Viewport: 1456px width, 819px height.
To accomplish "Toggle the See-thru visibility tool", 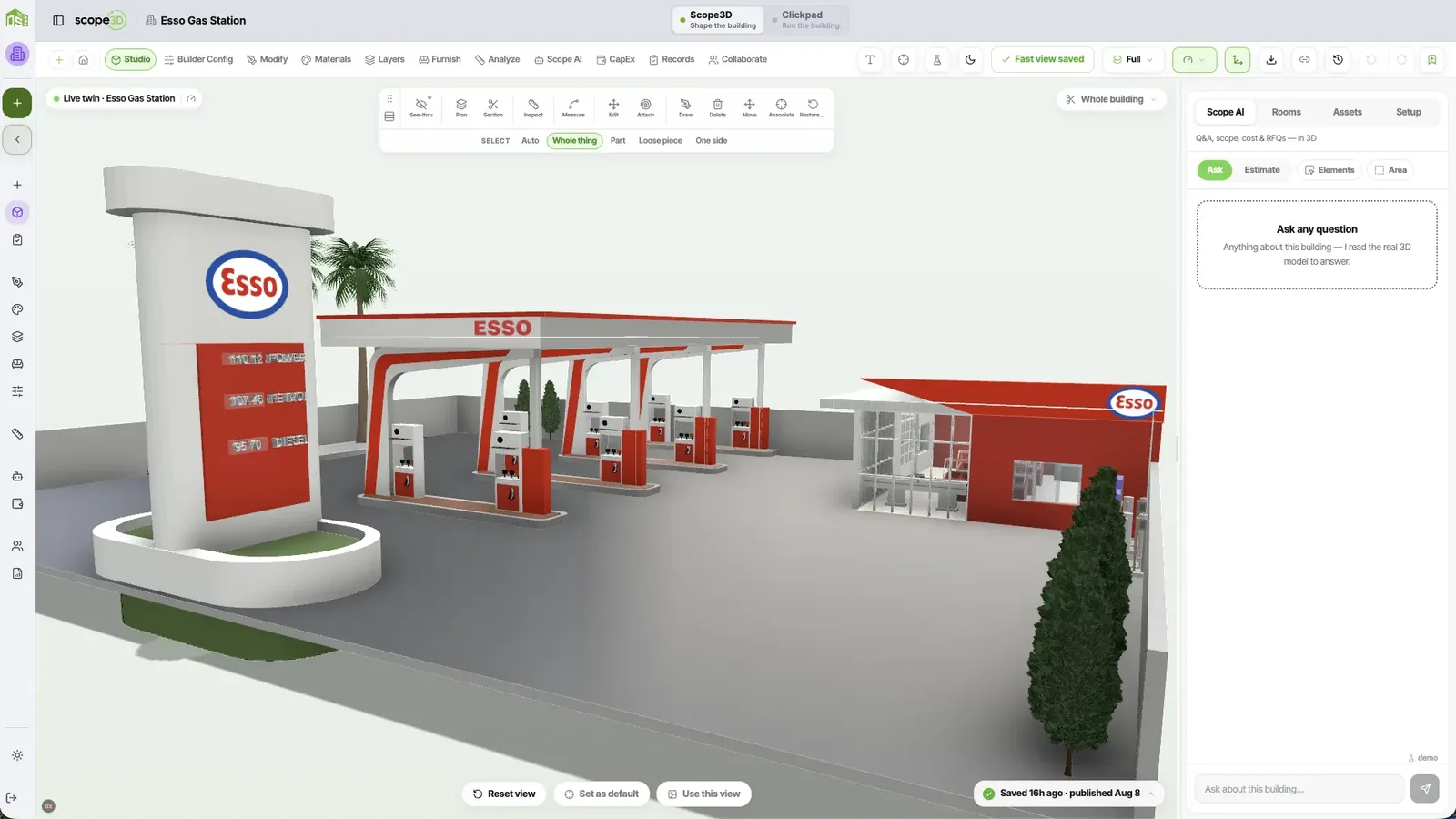I will click(421, 107).
